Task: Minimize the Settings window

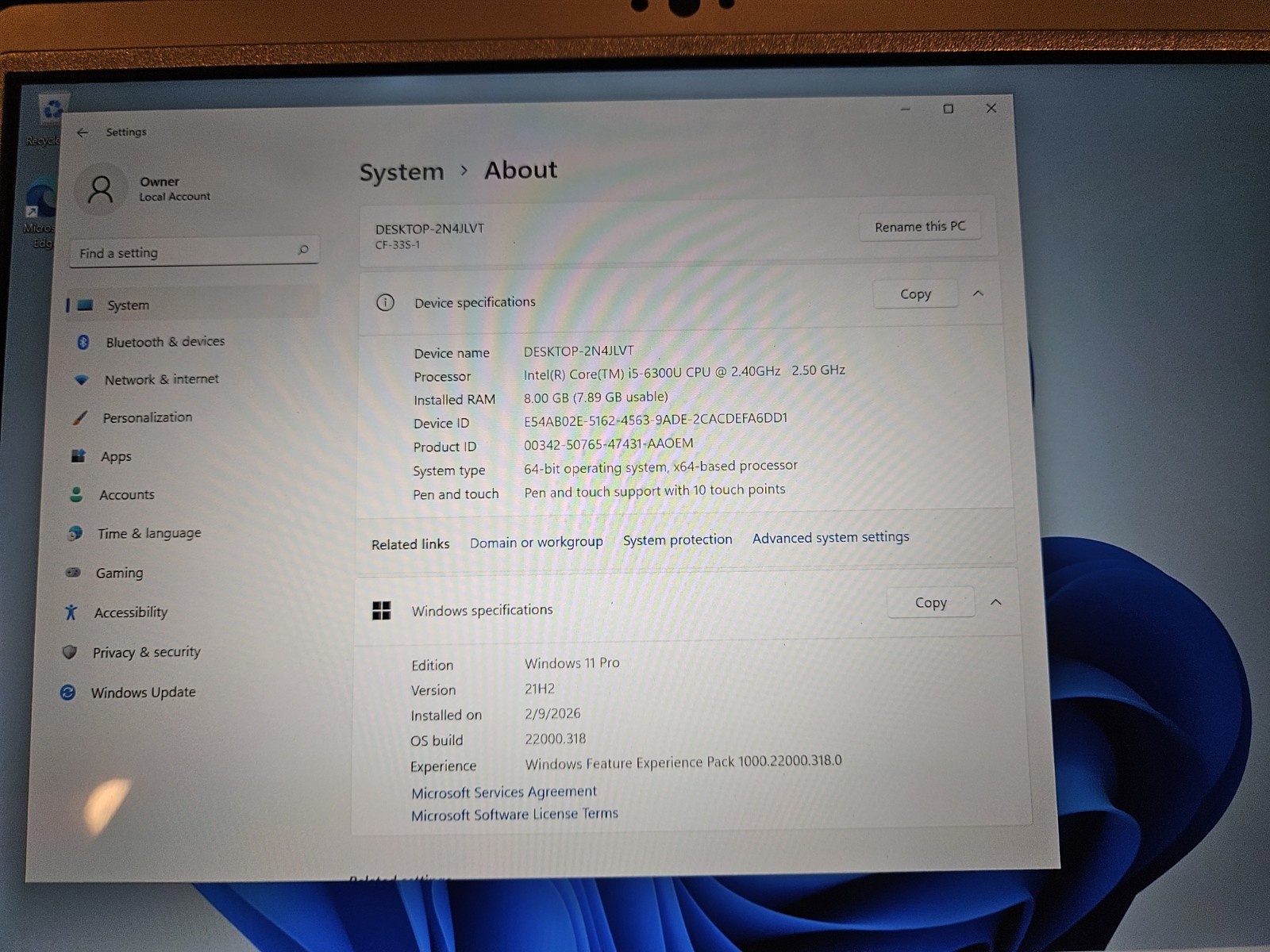Action: pyautogui.click(x=906, y=109)
